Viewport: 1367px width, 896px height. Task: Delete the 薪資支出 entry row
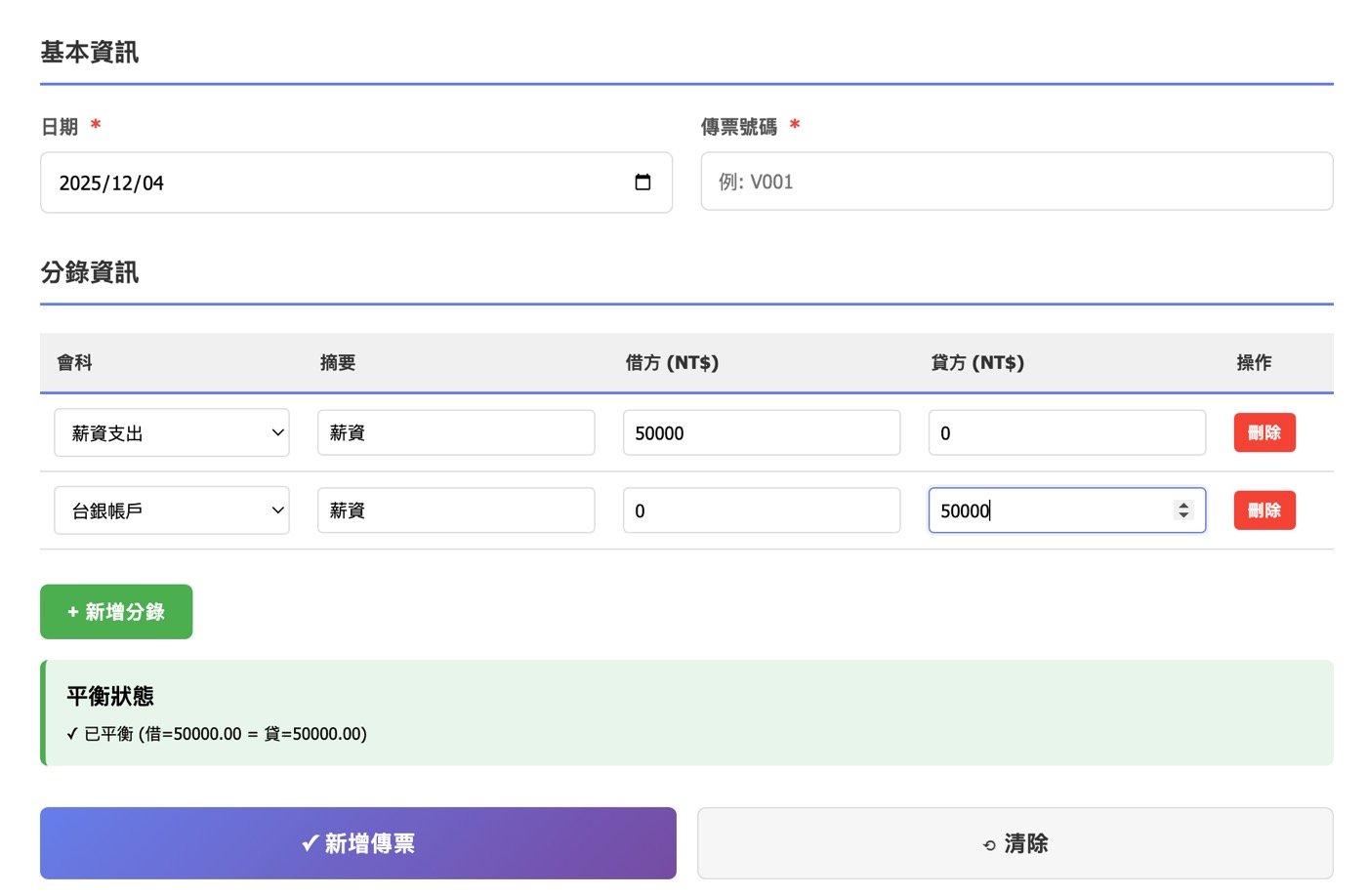1264,432
